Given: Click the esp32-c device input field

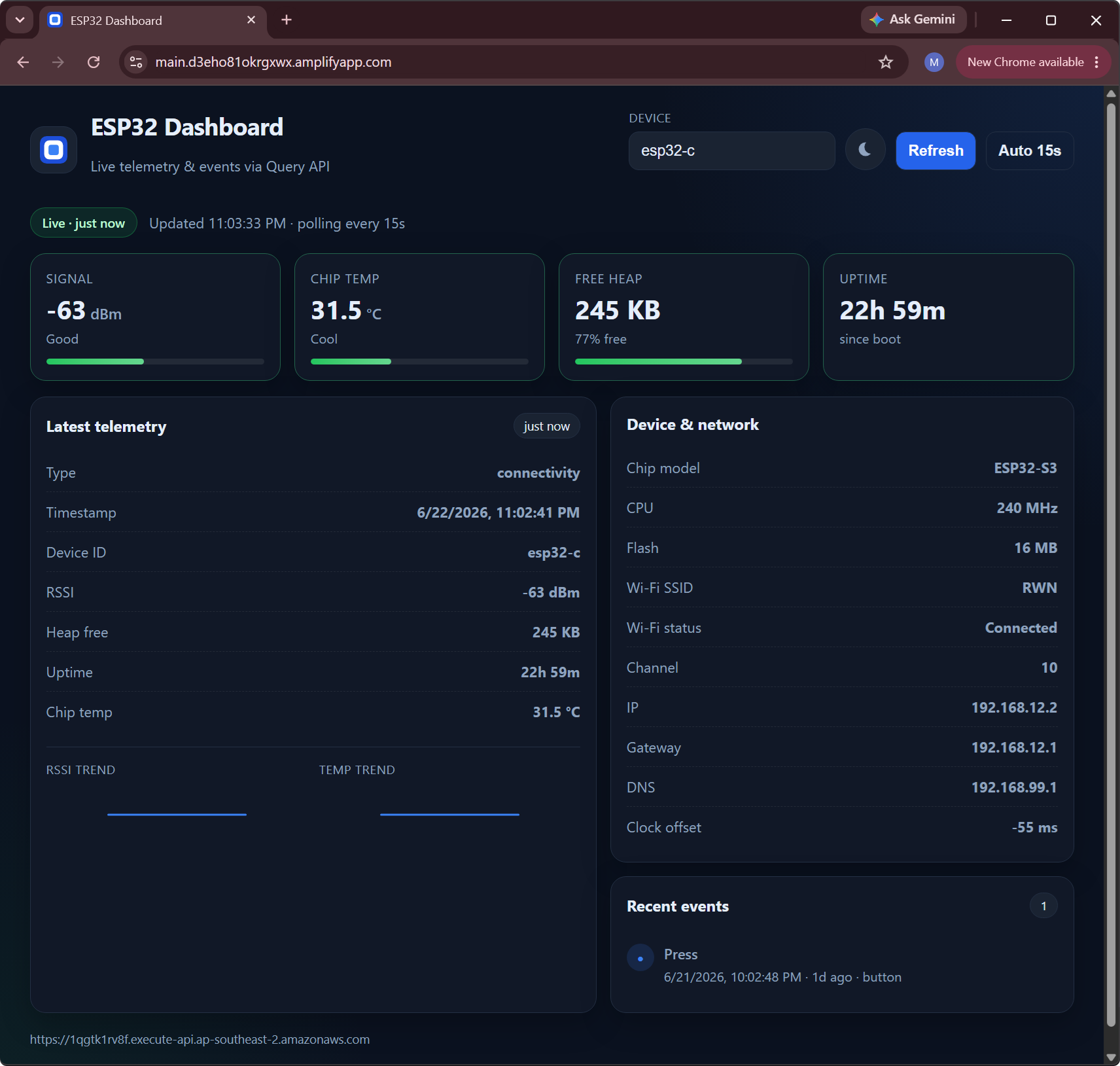Looking at the screenshot, I should (731, 151).
